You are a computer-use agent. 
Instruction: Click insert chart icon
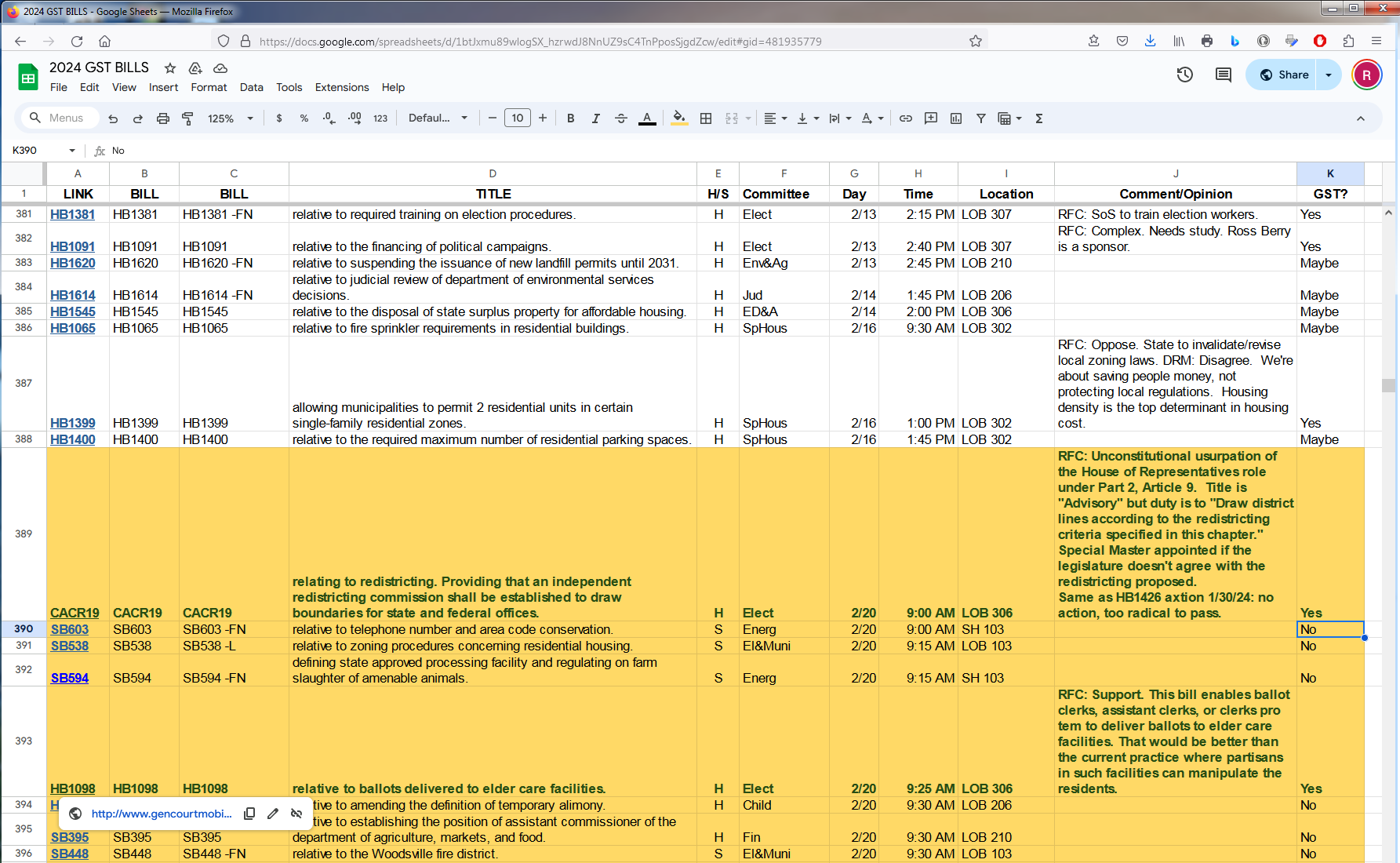pyautogui.click(x=956, y=118)
